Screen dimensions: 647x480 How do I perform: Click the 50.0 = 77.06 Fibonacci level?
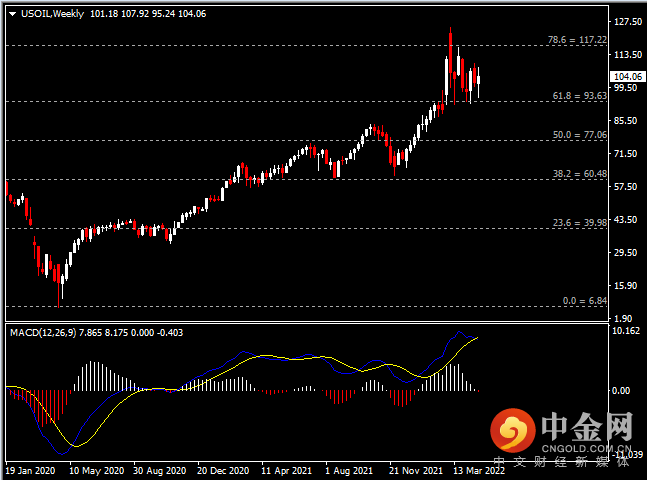click(x=579, y=135)
